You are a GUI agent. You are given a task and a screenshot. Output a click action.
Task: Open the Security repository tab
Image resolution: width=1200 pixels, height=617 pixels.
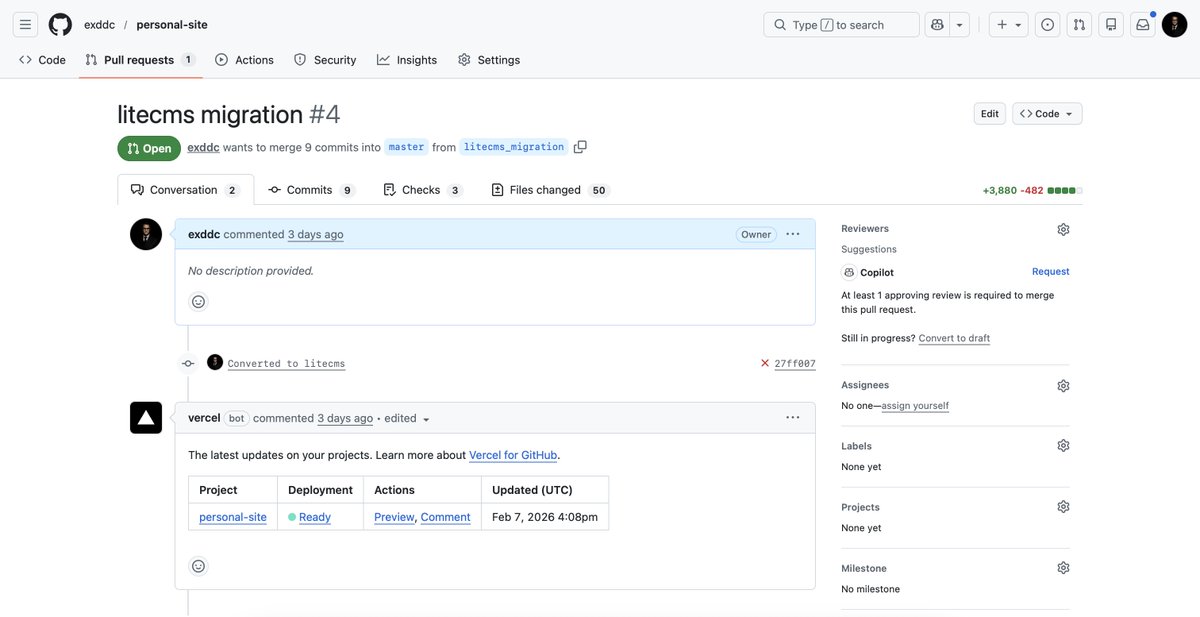pos(325,60)
